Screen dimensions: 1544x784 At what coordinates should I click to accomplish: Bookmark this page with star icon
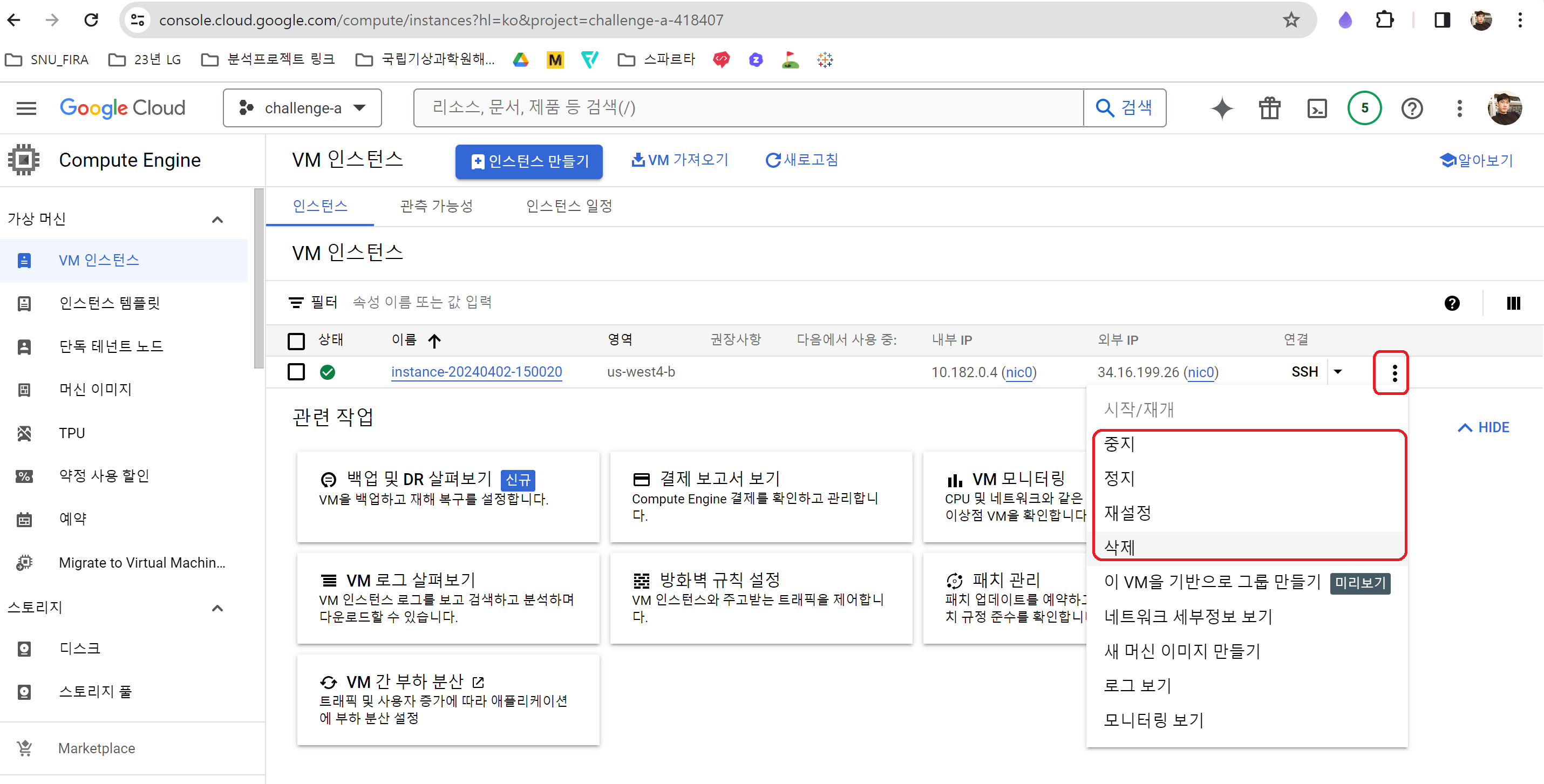[x=1290, y=21]
